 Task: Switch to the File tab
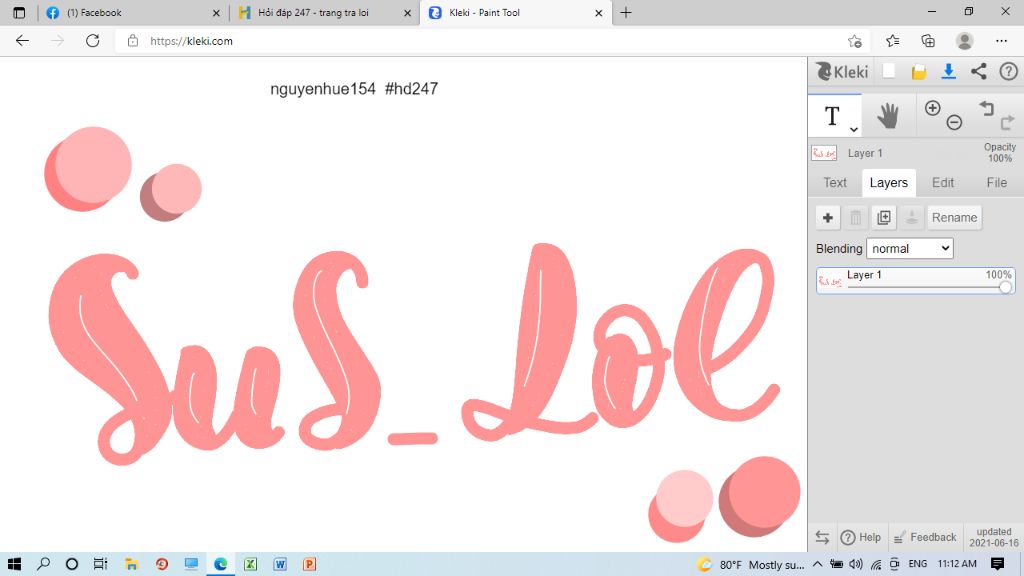coord(997,183)
